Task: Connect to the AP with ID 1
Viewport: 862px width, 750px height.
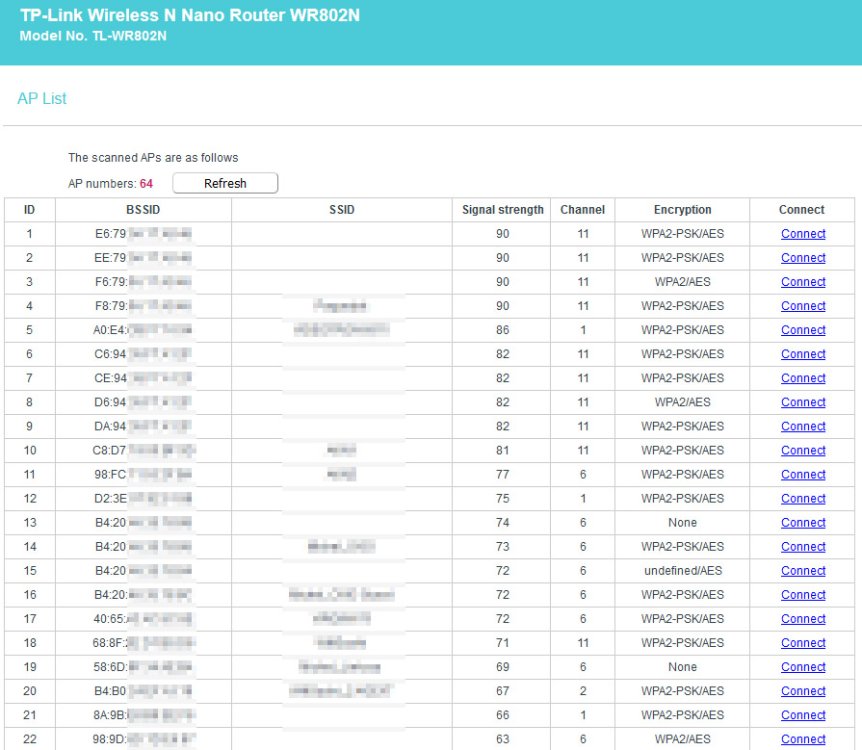Action: tap(803, 234)
